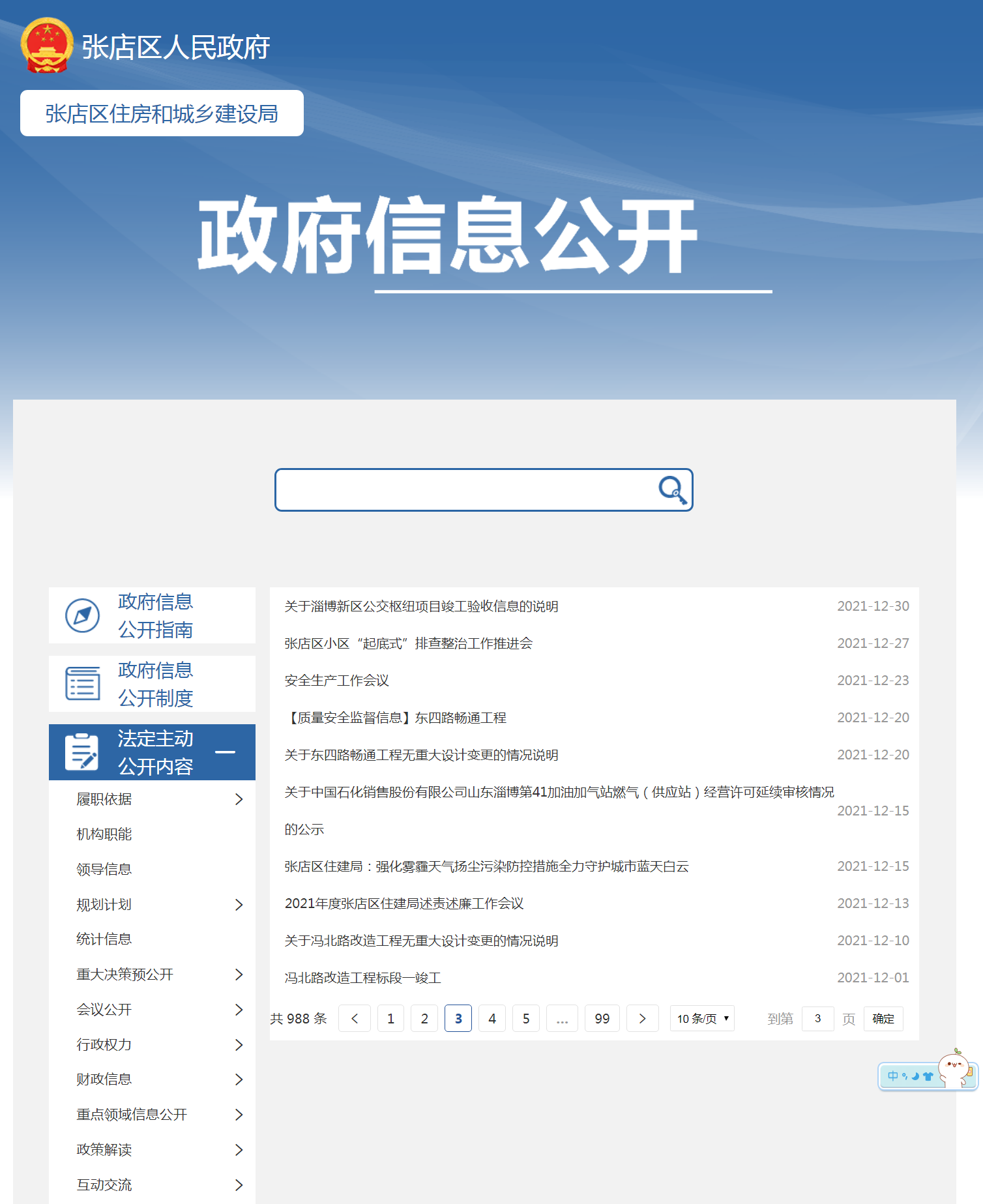Collapse the 法定主动公开内容 section with minus
983x1204 pixels.
pos(226,752)
